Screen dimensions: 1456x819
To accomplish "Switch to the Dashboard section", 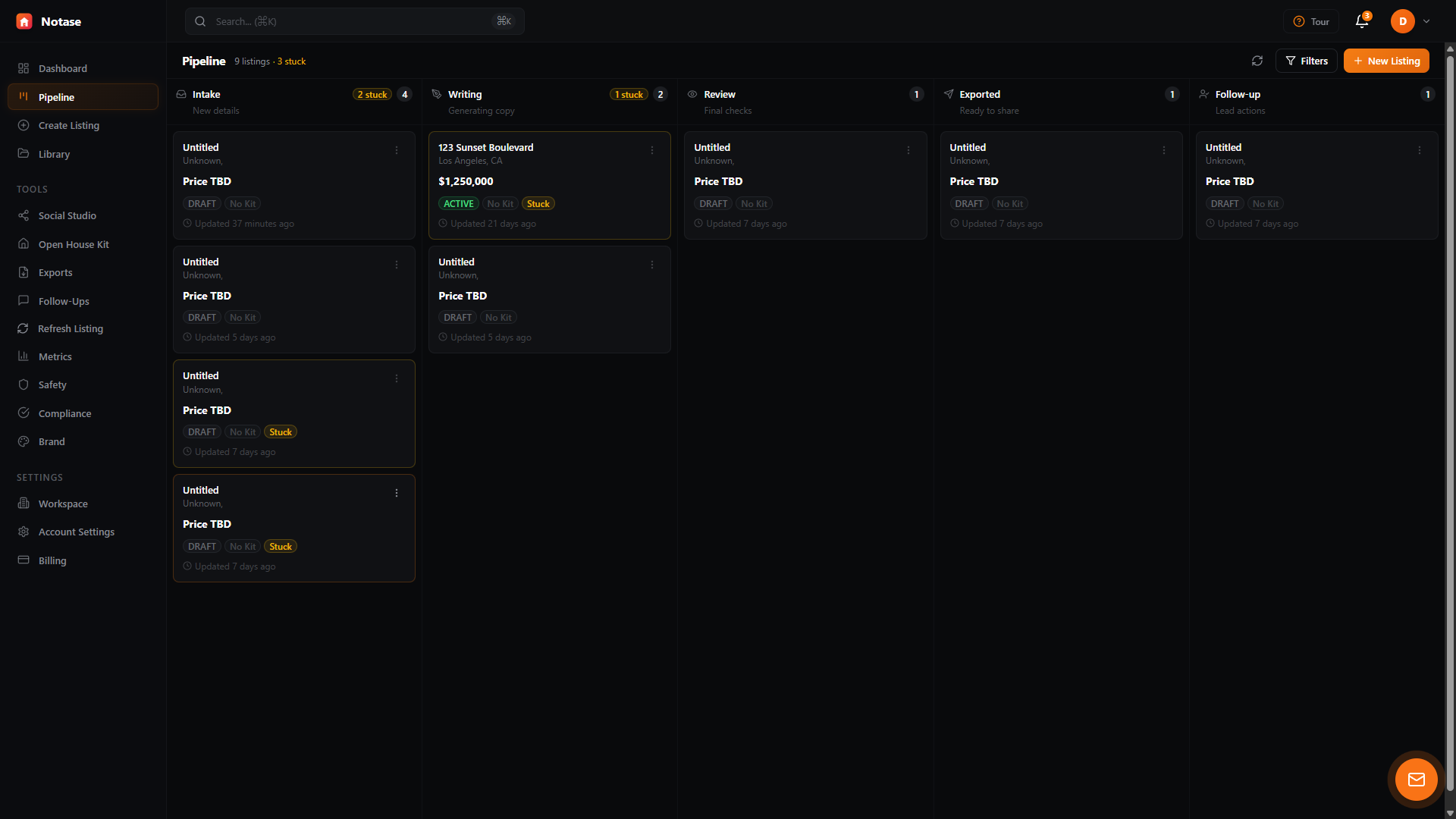I will click(x=62, y=68).
